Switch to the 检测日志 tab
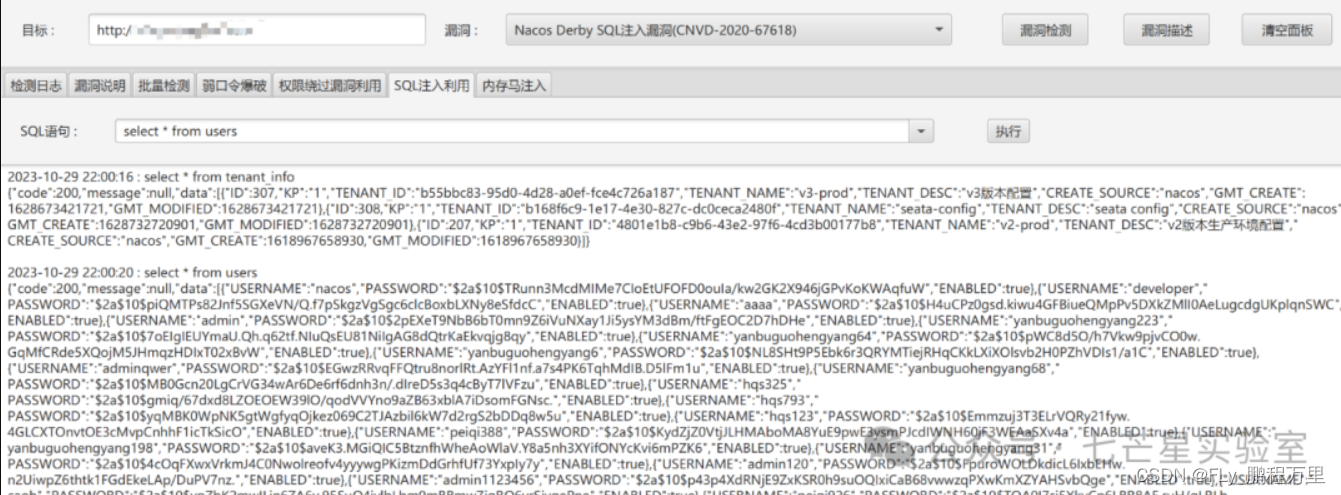This screenshot has height=495, width=1341. click(x=36, y=86)
